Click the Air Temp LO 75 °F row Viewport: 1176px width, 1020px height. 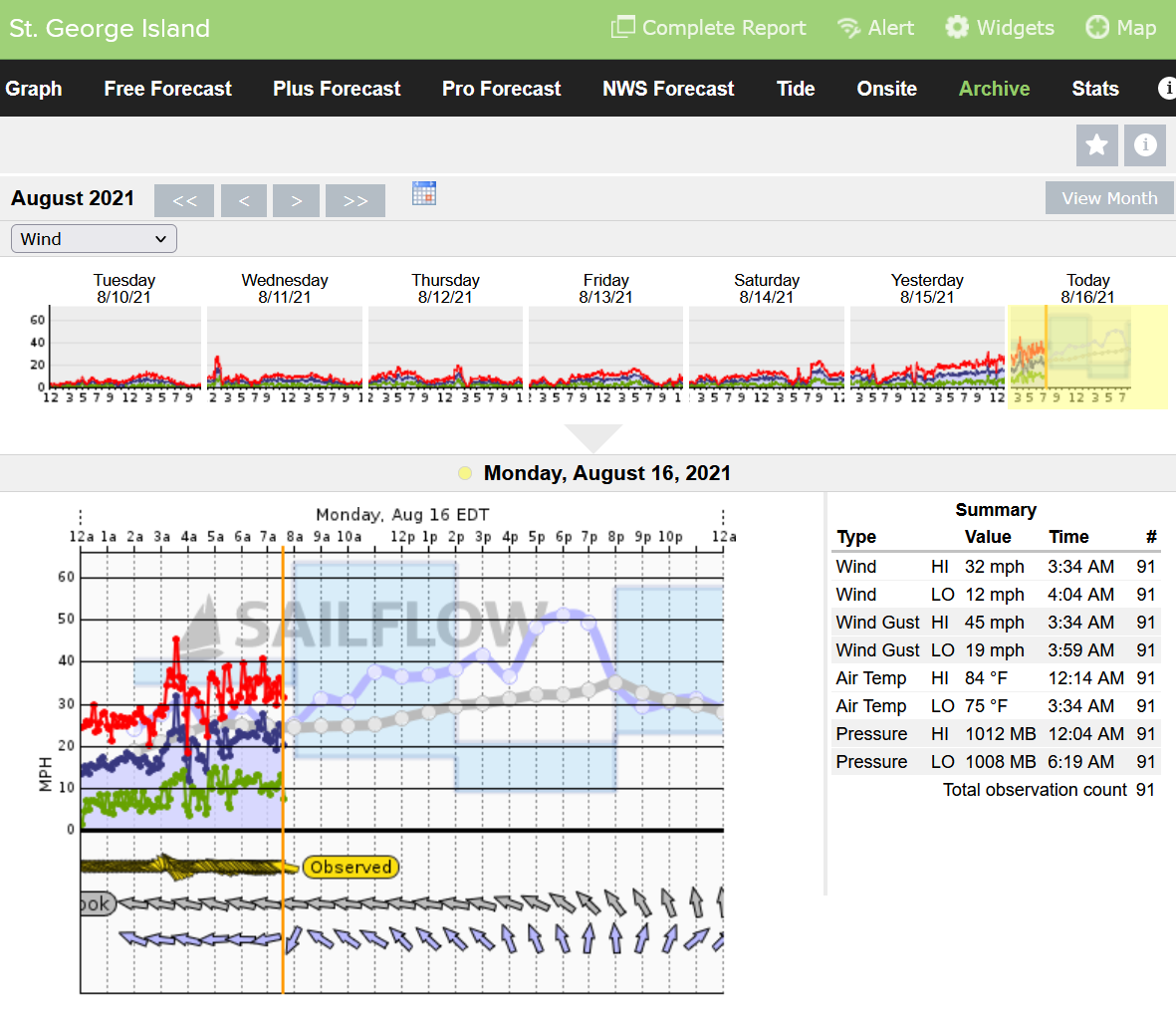click(995, 706)
